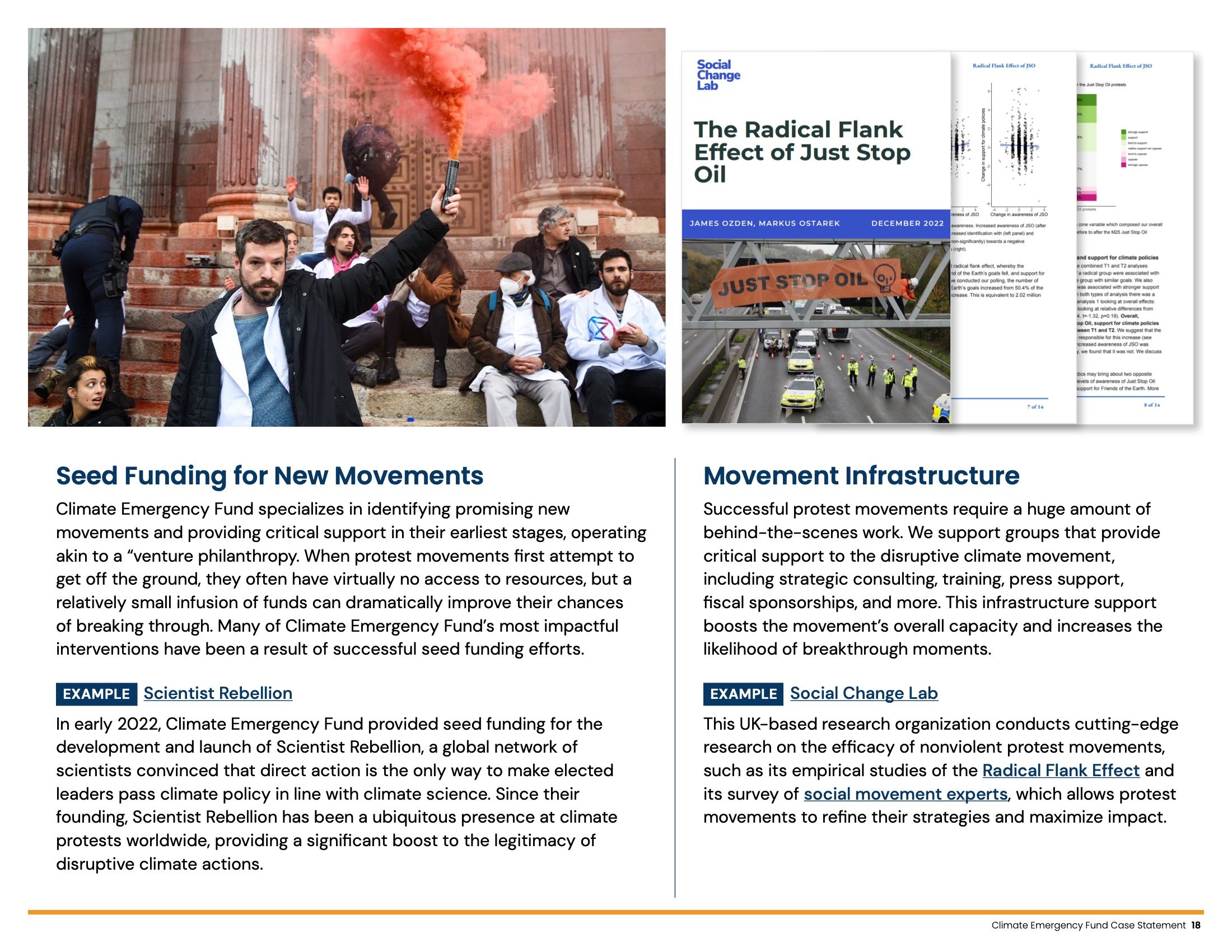Click the paragraph starting 'This UK-based research organization'
Screen dimensions: 1232x952
click(940, 771)
